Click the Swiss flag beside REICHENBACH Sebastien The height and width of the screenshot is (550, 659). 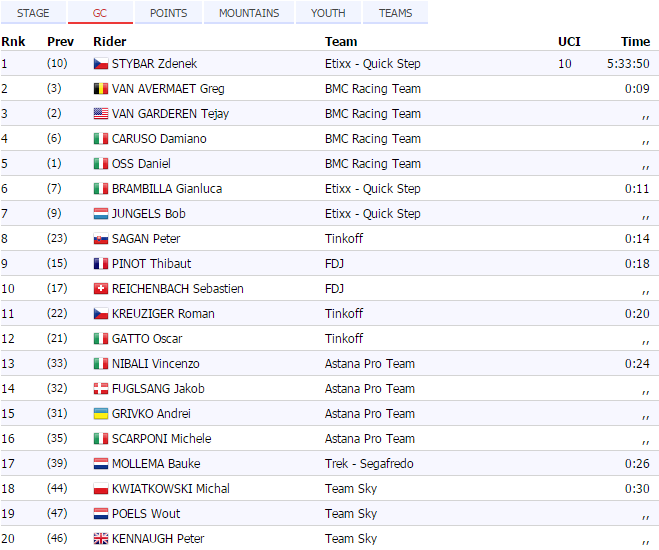pyautogui.click(x=100, y=289)
